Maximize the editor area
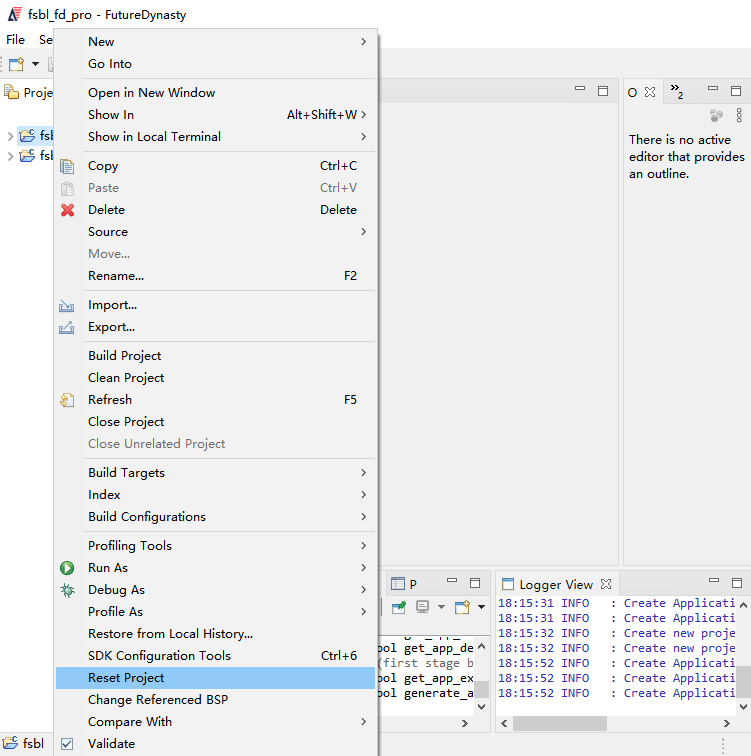This screenshot has width=751, height=756. [603, 91]
